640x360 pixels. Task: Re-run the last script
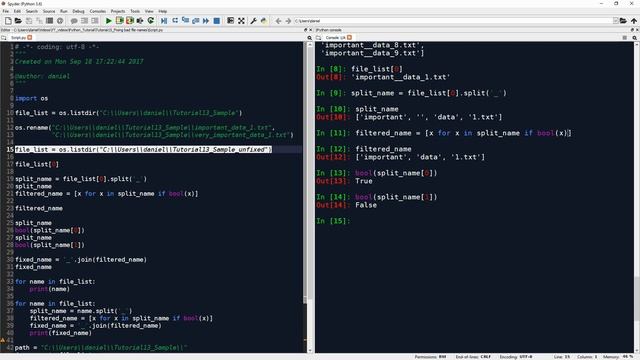pos(151,20)
